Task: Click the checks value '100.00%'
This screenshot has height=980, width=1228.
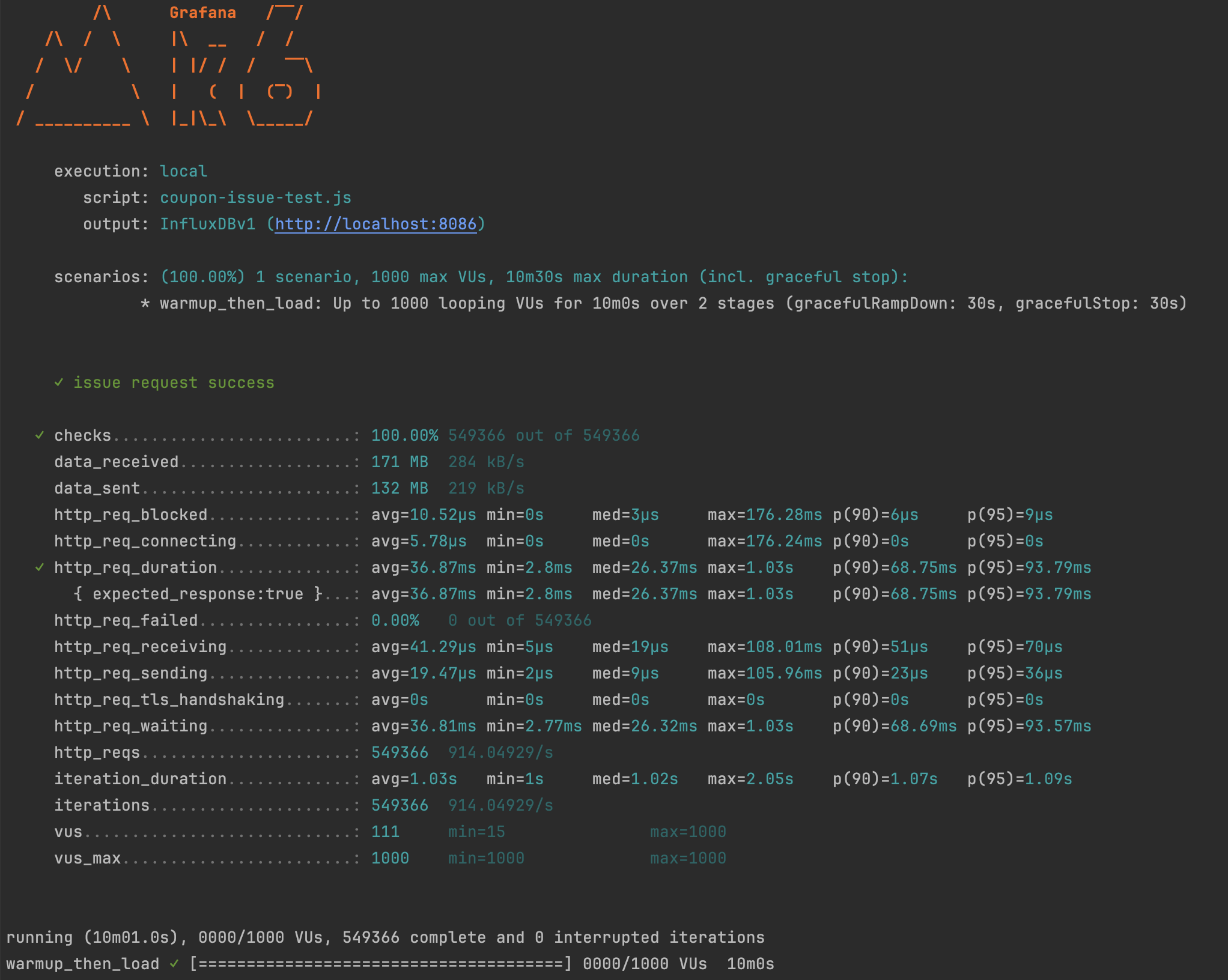Action: click(x=404, y=435)
